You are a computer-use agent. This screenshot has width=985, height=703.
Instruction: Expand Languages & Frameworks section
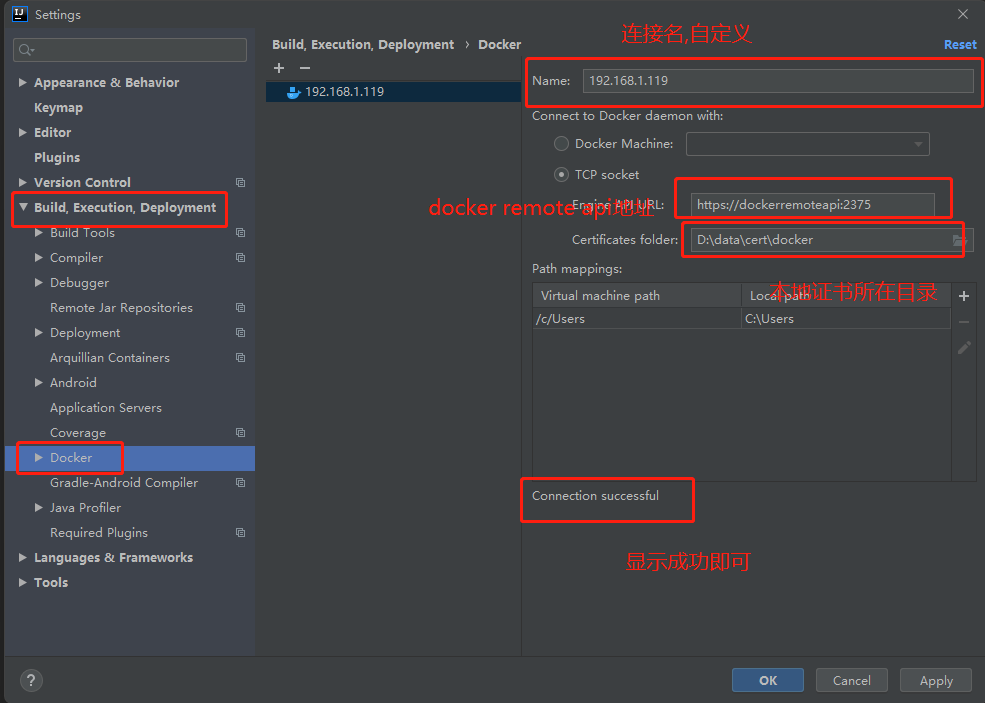tap(23, 557)
